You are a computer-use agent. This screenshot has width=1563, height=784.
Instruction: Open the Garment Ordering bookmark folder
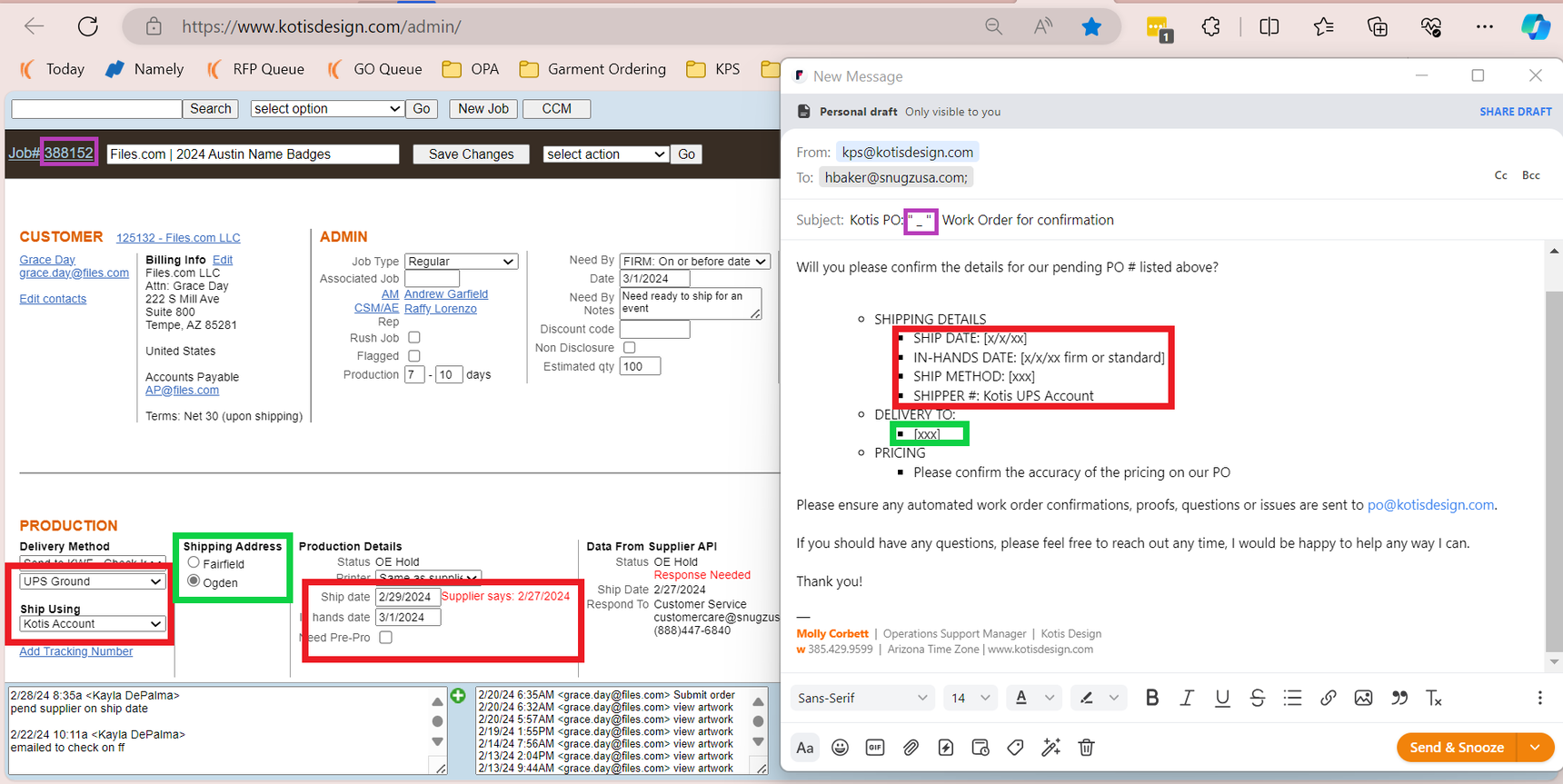coord(592,69)
